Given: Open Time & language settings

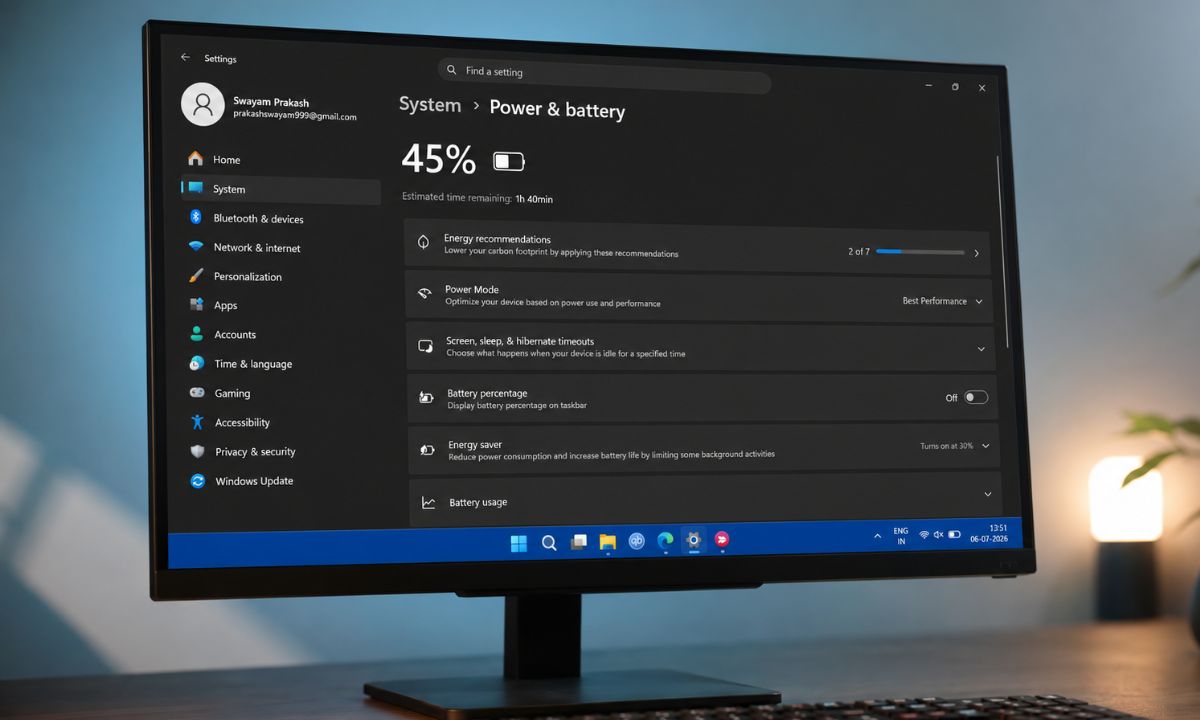Looking at the screenshot, I should [x=283, y=364].
